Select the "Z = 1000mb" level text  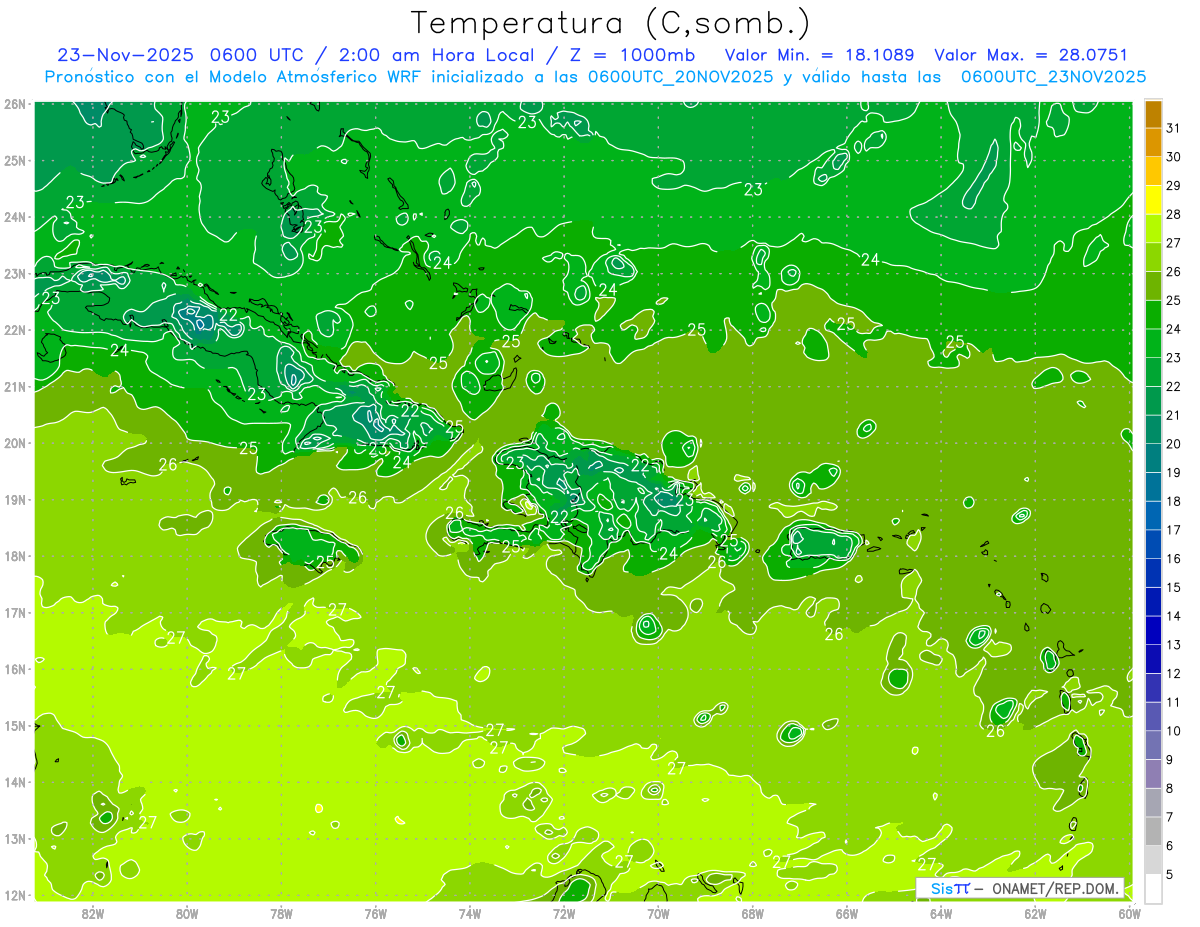[x=634, y=55]
